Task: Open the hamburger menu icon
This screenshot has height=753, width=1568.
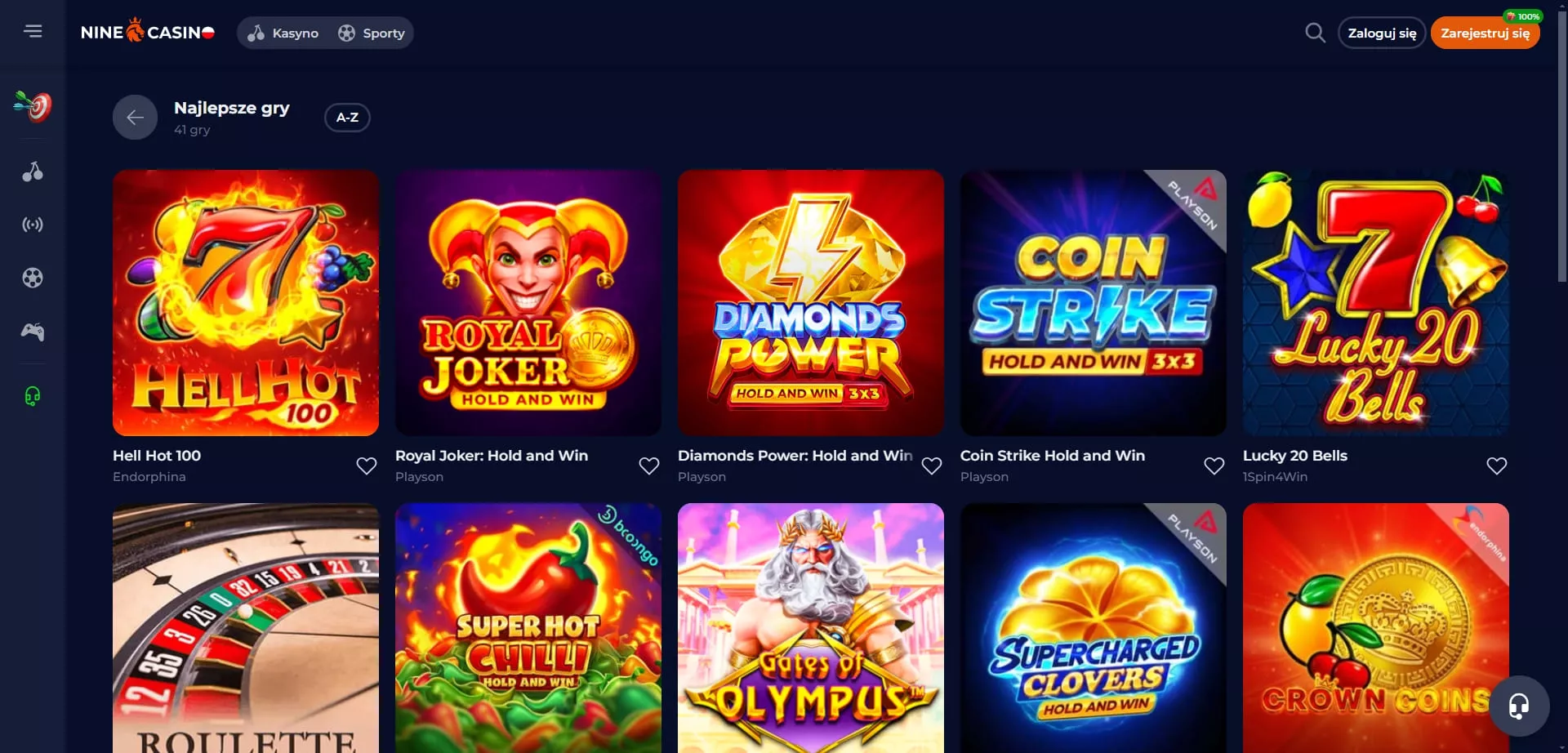Action: click(x=33, y=31)
